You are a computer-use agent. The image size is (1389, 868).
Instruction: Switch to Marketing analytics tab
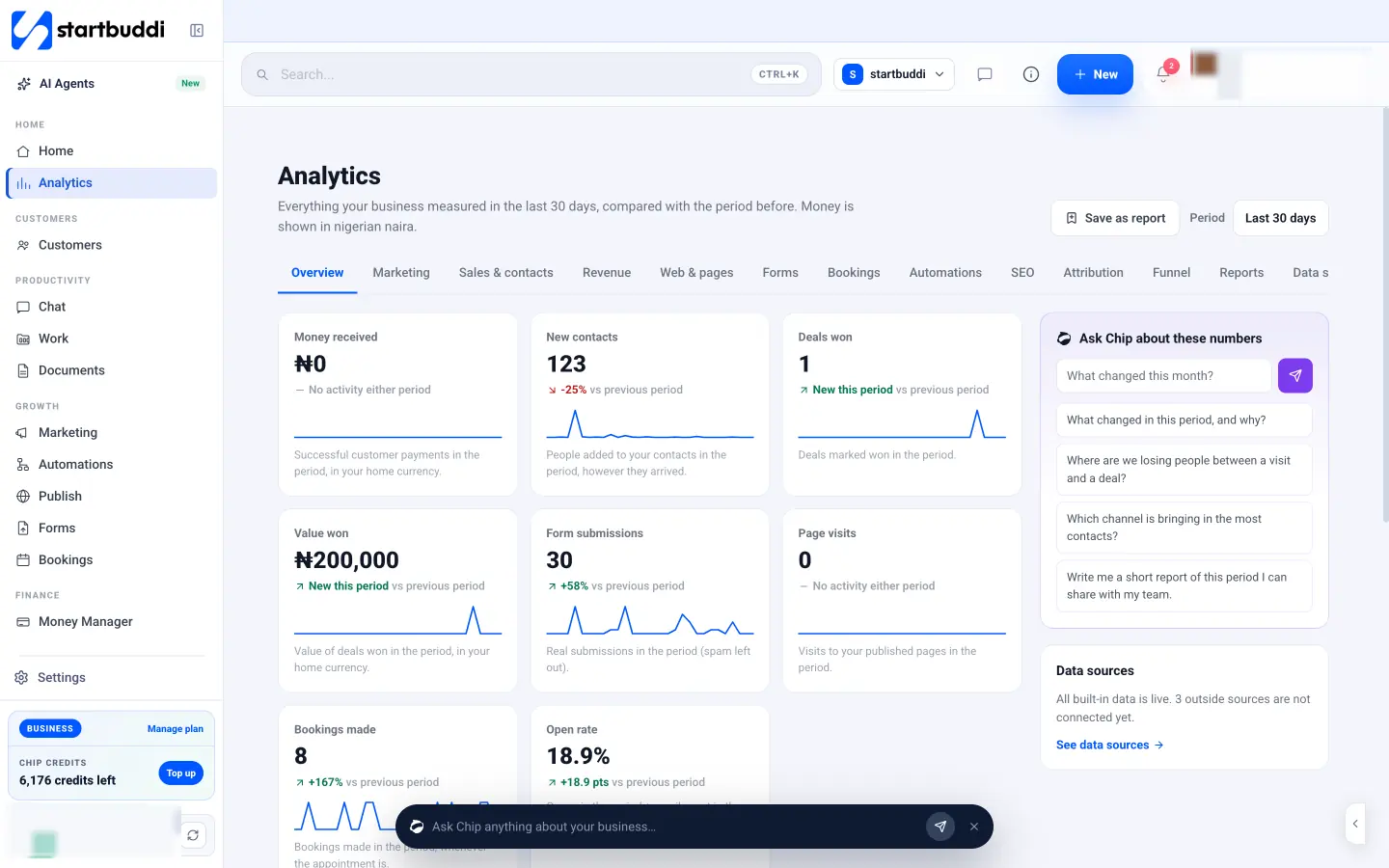(401, 273)
